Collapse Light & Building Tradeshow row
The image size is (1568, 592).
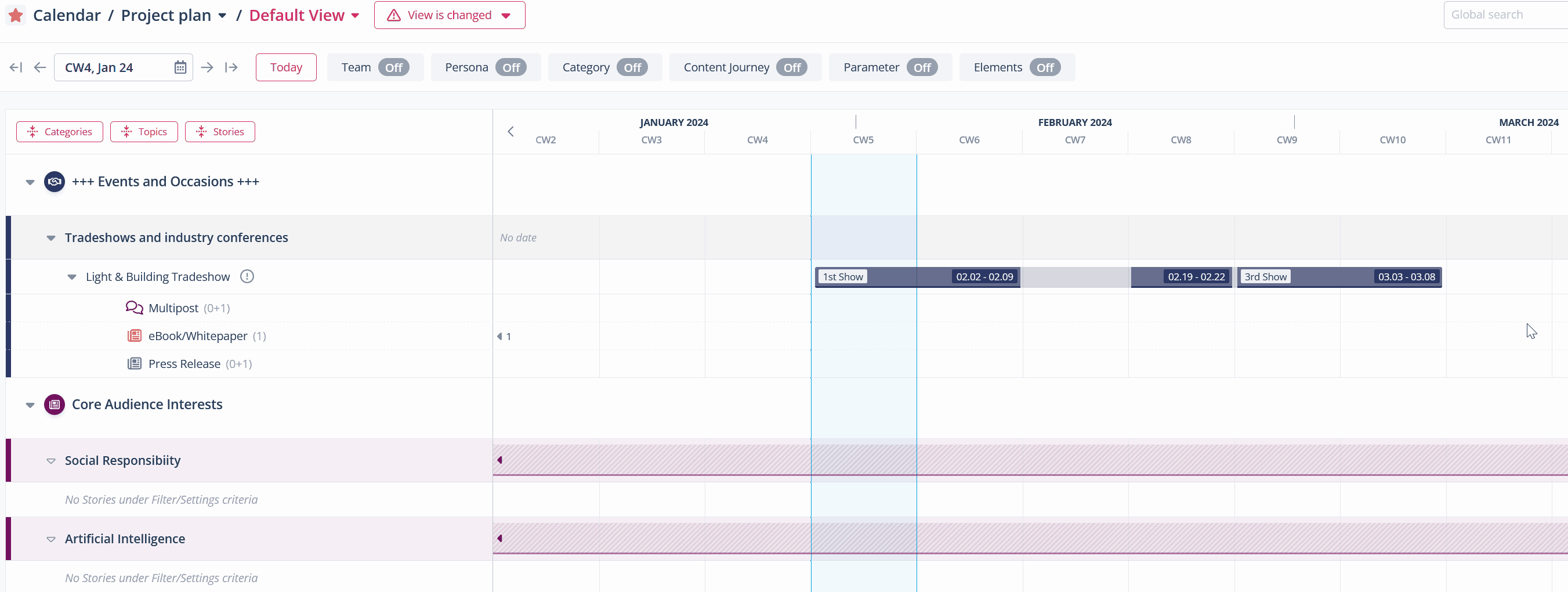(x=72, y=277)
